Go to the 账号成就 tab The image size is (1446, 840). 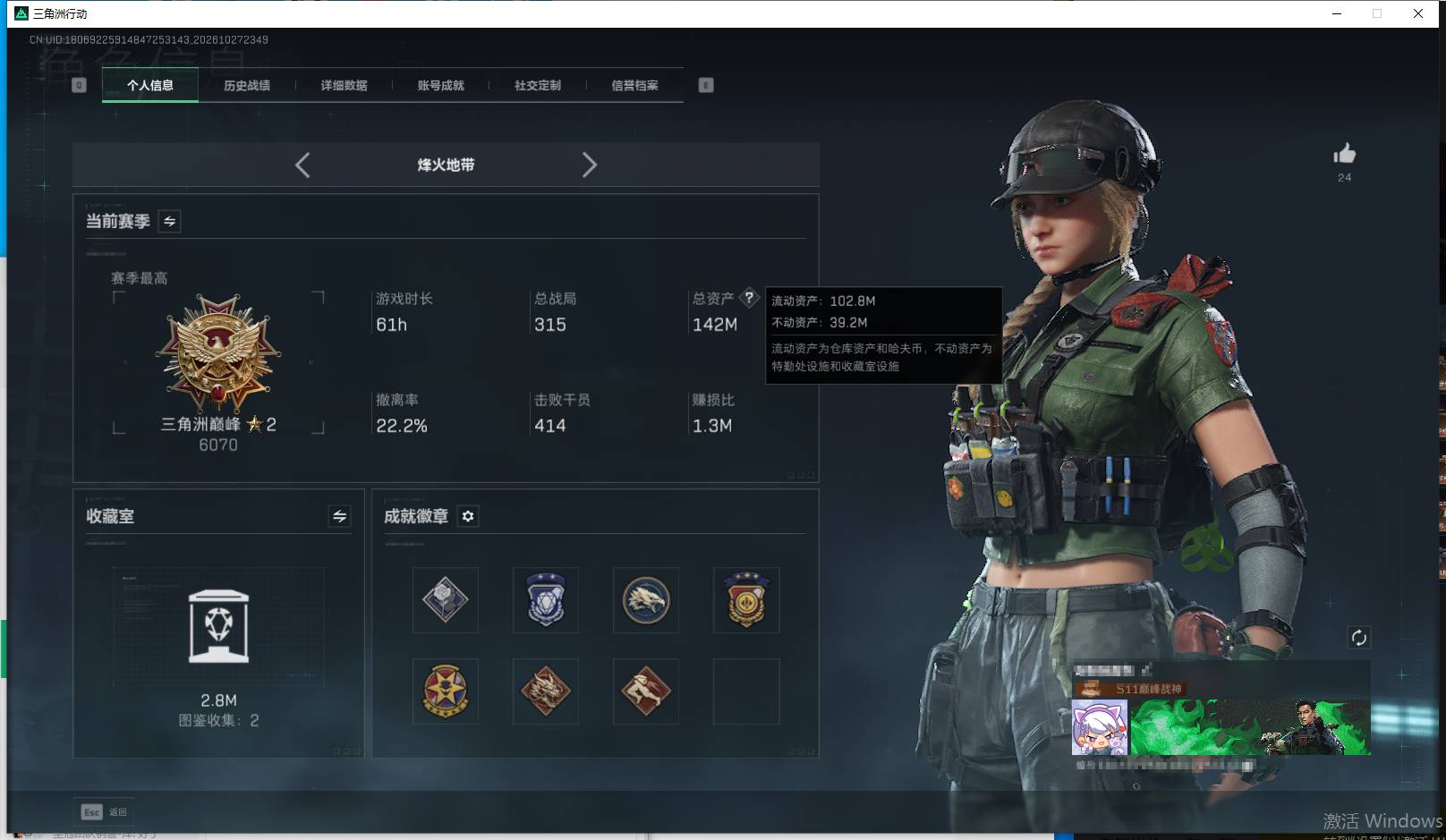click(440, 86)
